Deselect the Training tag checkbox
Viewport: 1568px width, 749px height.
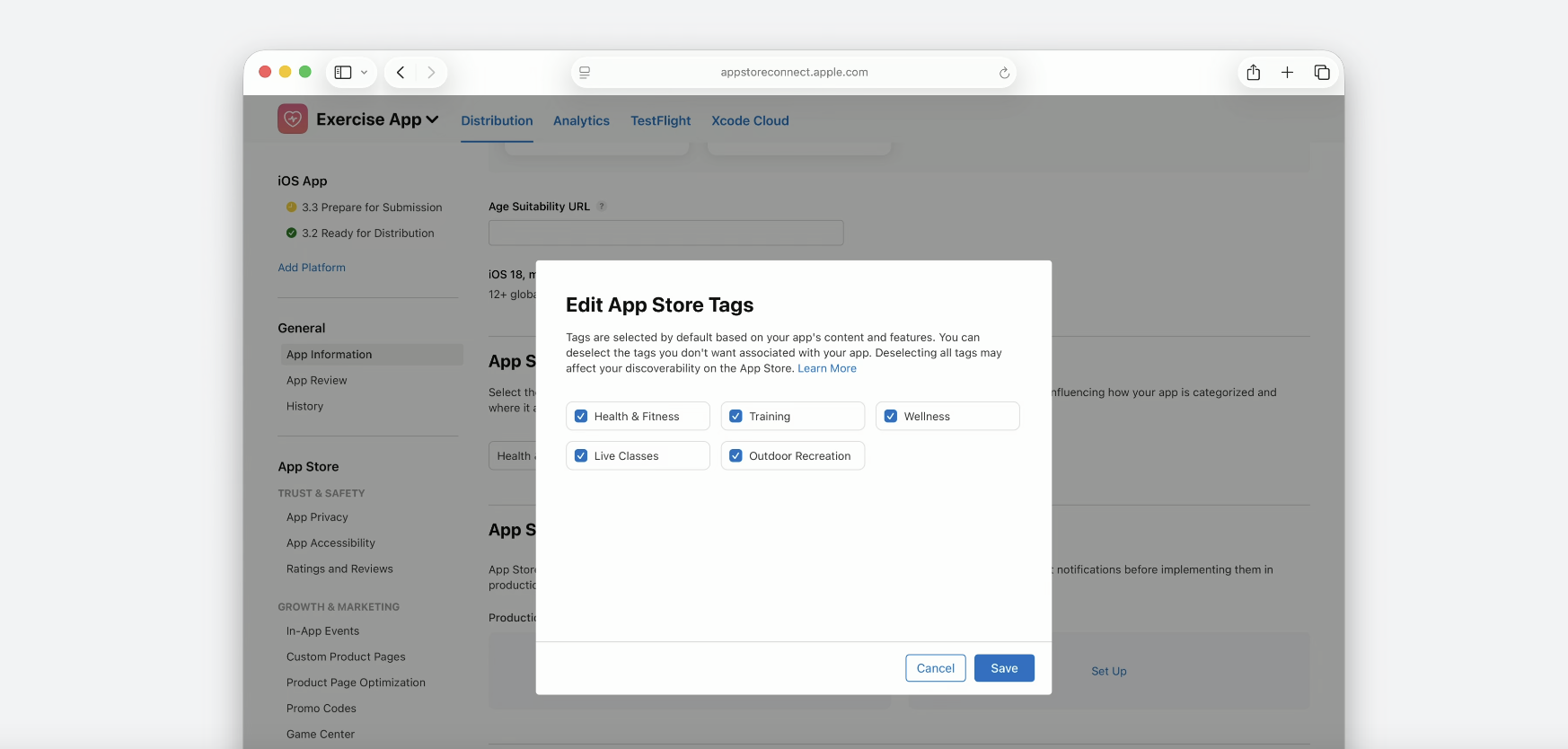[736, 416]
